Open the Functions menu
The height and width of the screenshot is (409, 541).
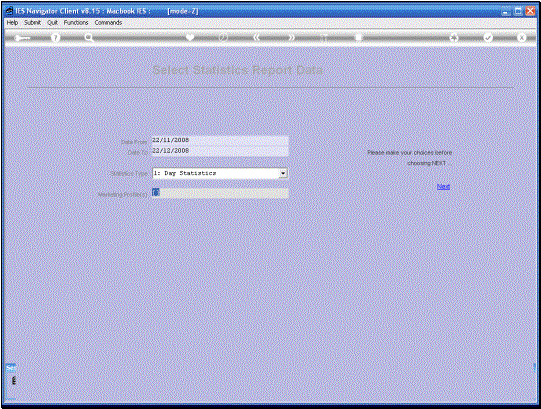click(x=76, y=22)
